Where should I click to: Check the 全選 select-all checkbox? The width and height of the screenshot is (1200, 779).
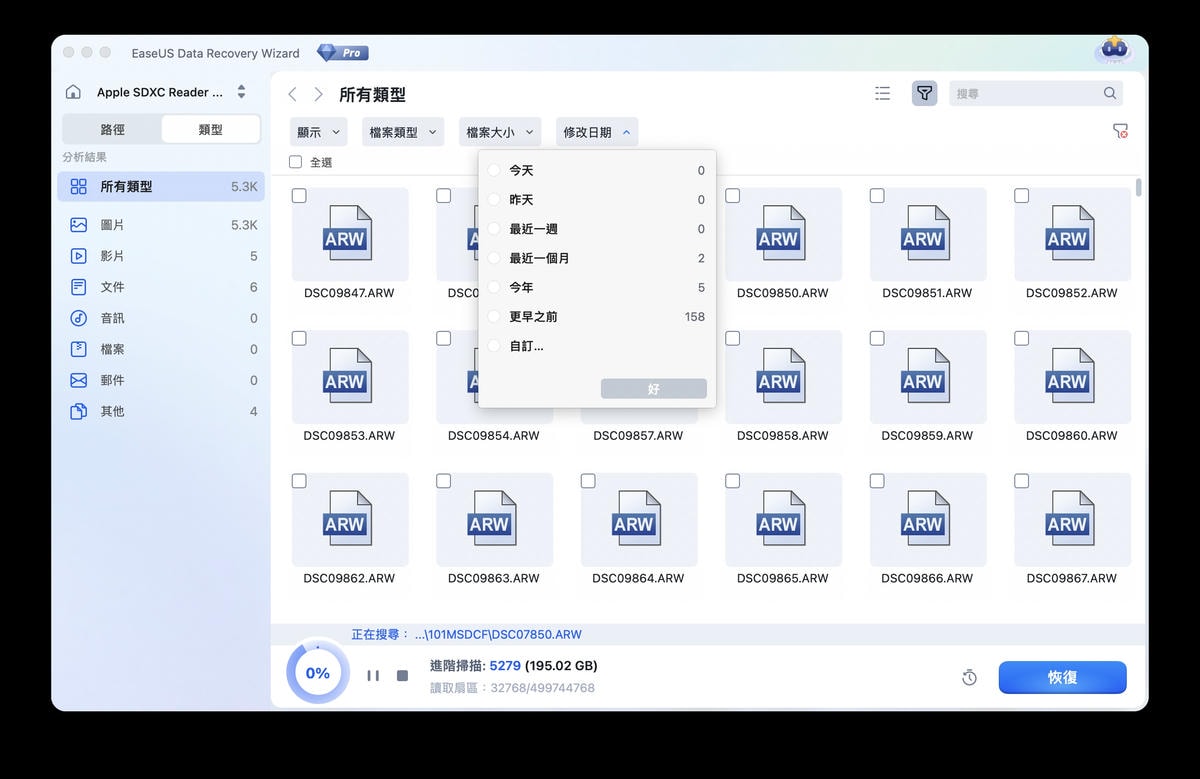coord(296,162)
